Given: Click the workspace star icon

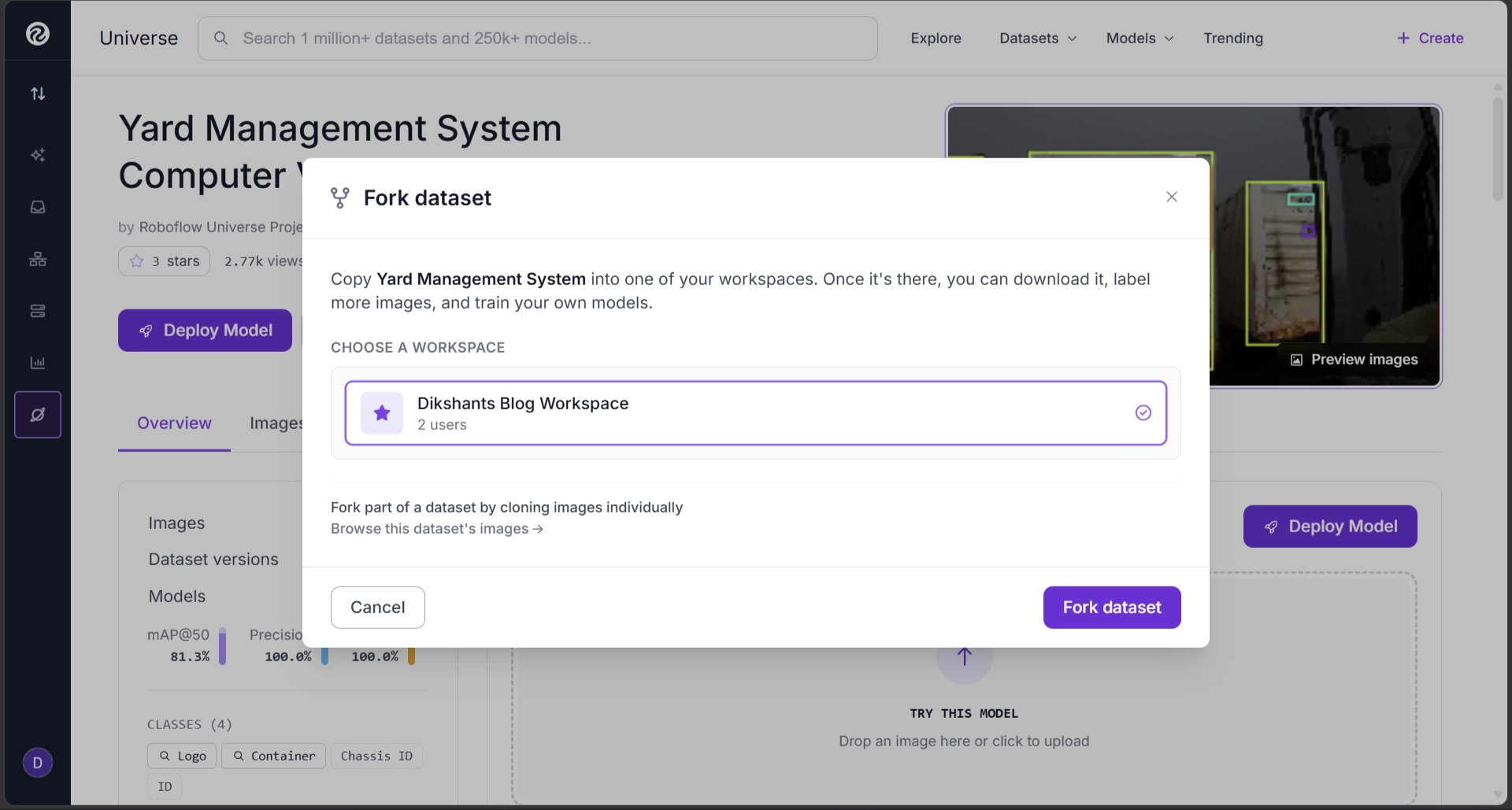Looking at the screenshot, I should pos(382,413).
